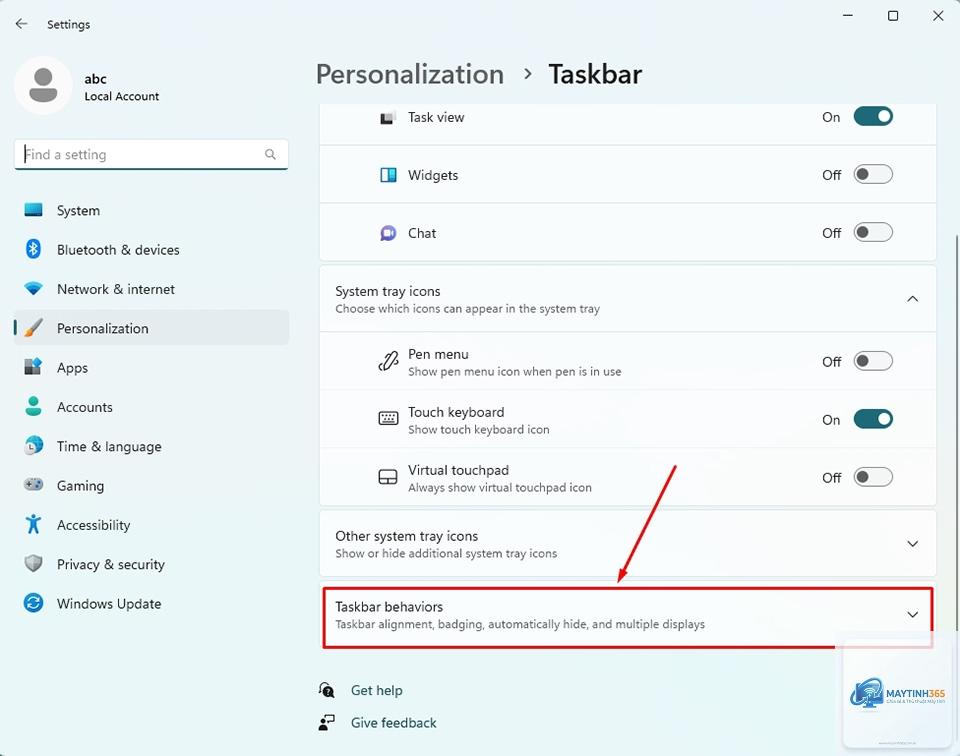Click the Virtual touchpad icon

coord(388,477)
